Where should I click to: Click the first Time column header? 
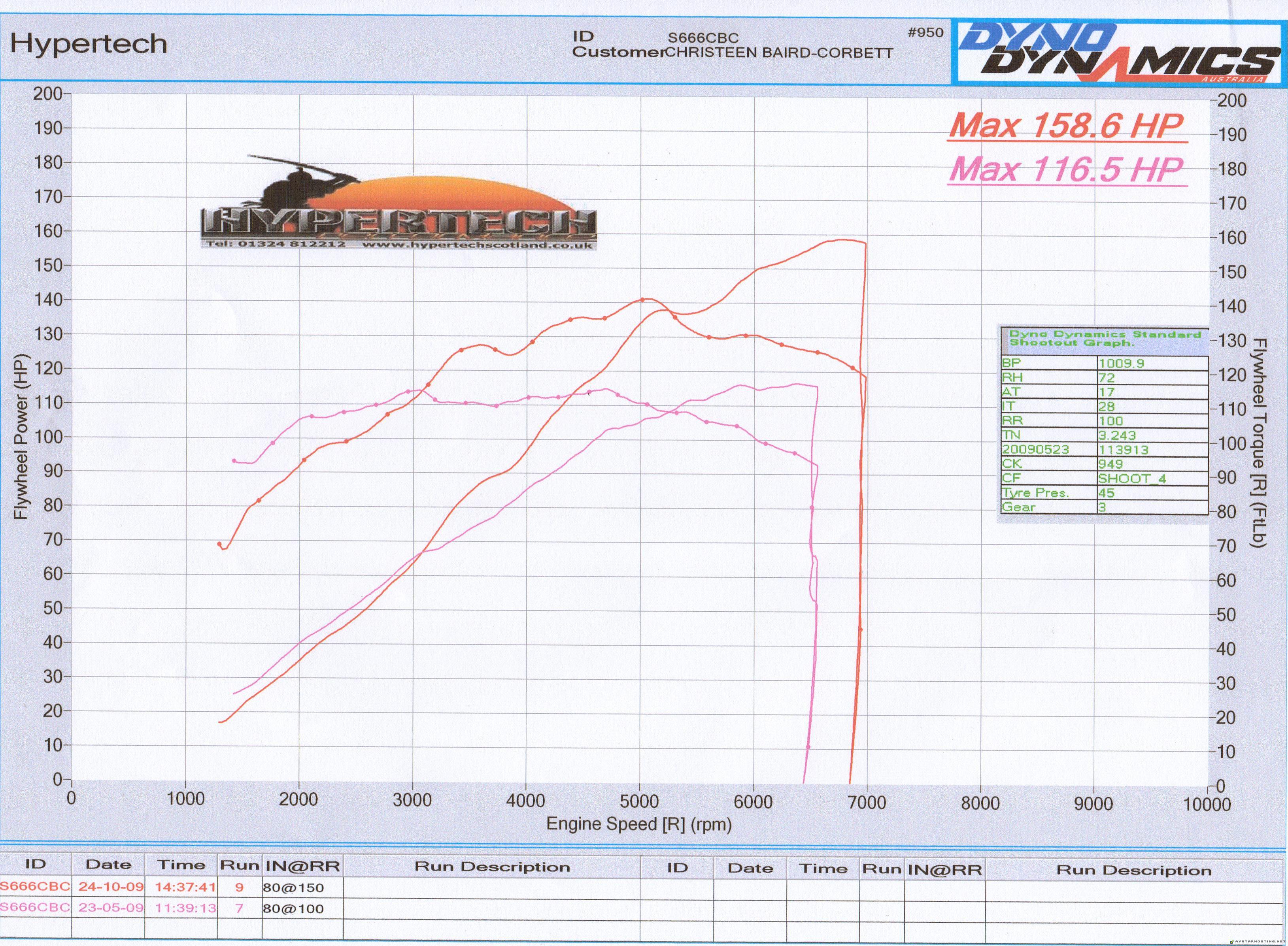click(181, 865)
